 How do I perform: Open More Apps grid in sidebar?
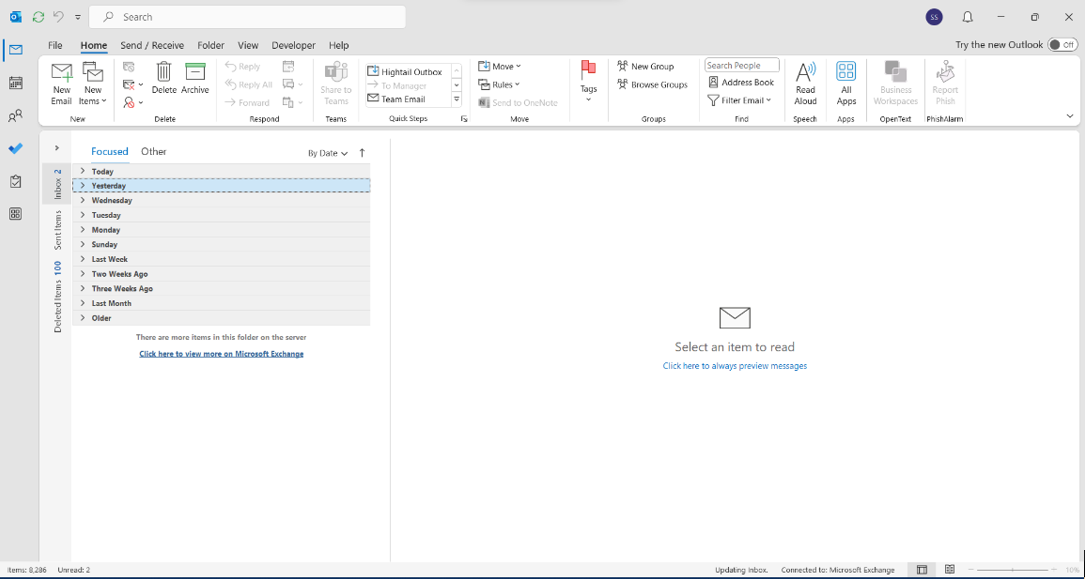(x=15, y=214)
